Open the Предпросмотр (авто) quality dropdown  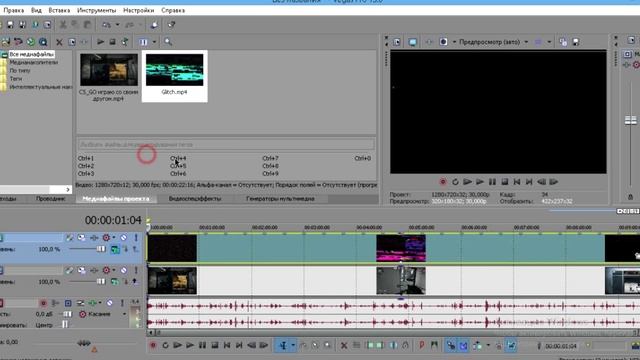coord(493,42)
